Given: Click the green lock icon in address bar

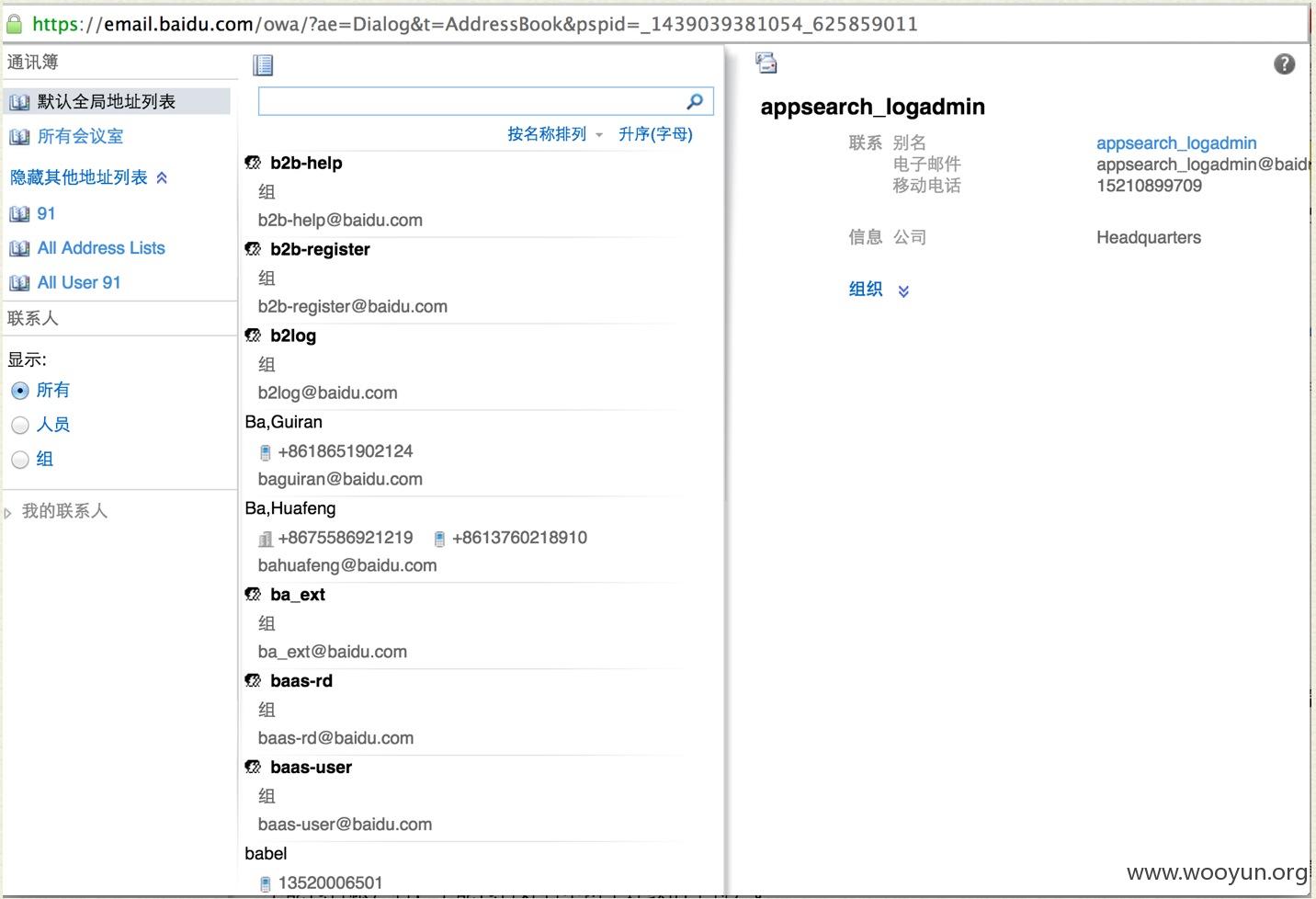Looking at the screenshot, I should pos(15,23).
